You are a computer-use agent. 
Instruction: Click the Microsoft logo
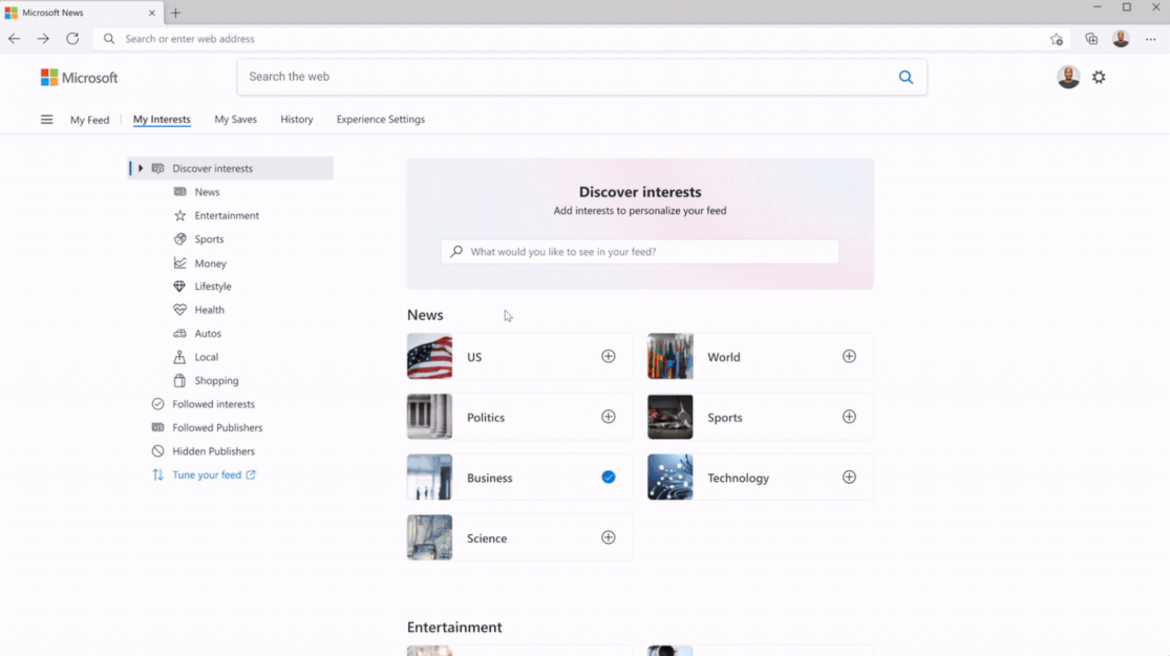(79, 76)
